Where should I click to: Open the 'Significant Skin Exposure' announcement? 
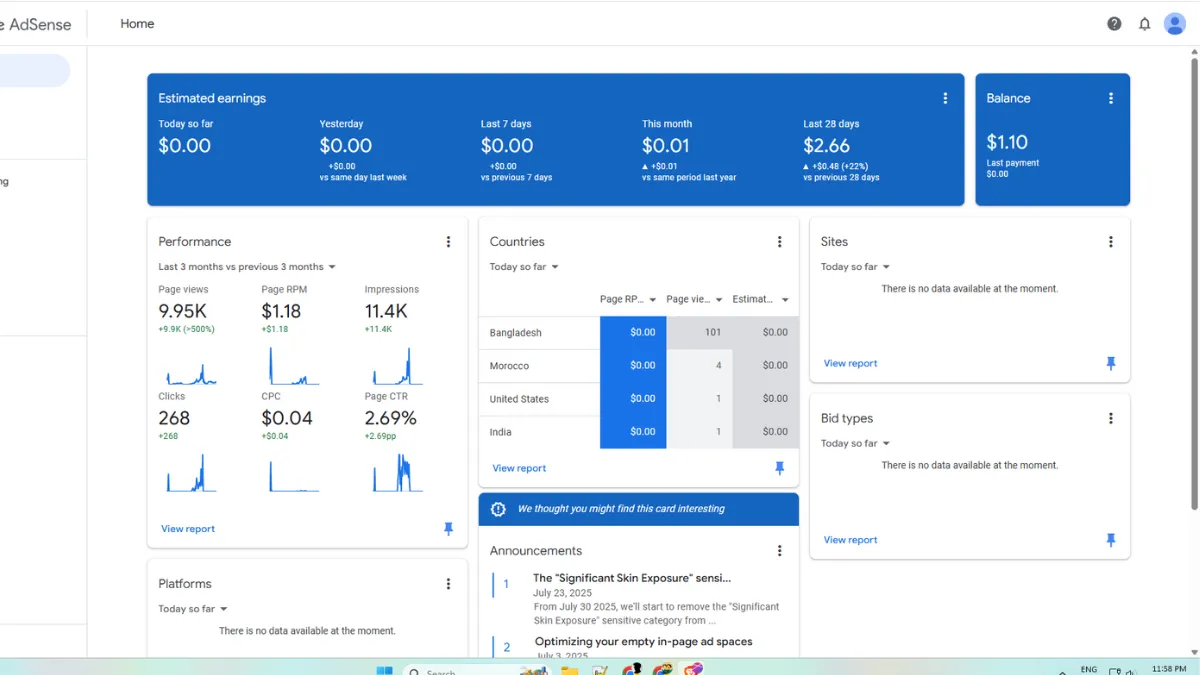[x=631, y=578]
